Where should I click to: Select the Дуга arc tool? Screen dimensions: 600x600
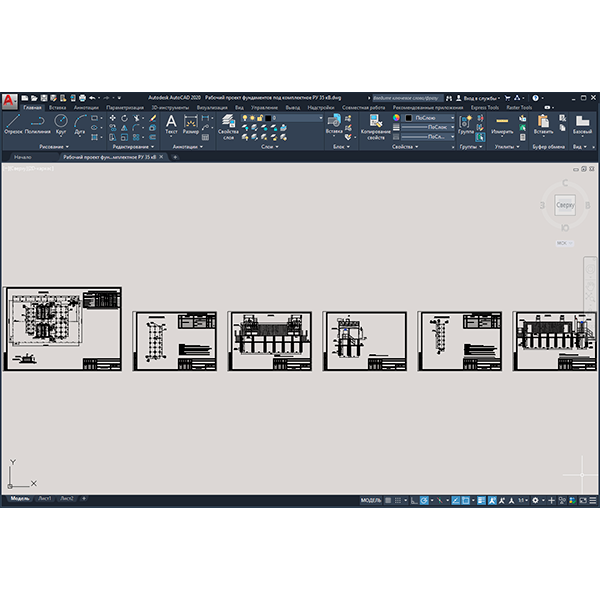pos(80,124)
